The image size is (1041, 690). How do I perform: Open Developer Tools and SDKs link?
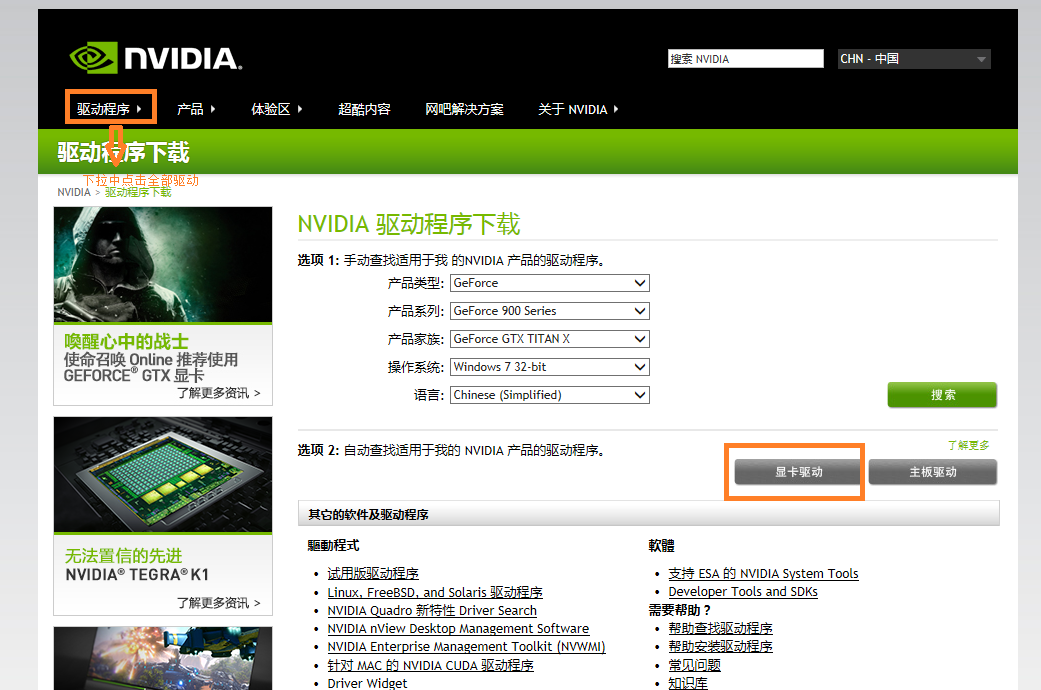click(743, 591)
